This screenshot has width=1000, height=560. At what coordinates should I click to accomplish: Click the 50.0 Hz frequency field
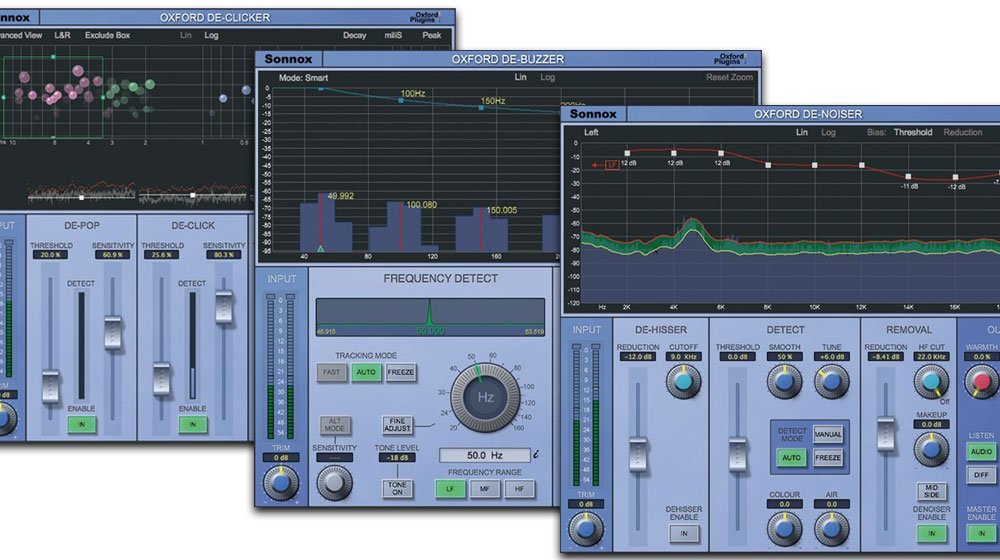[485, 455]
